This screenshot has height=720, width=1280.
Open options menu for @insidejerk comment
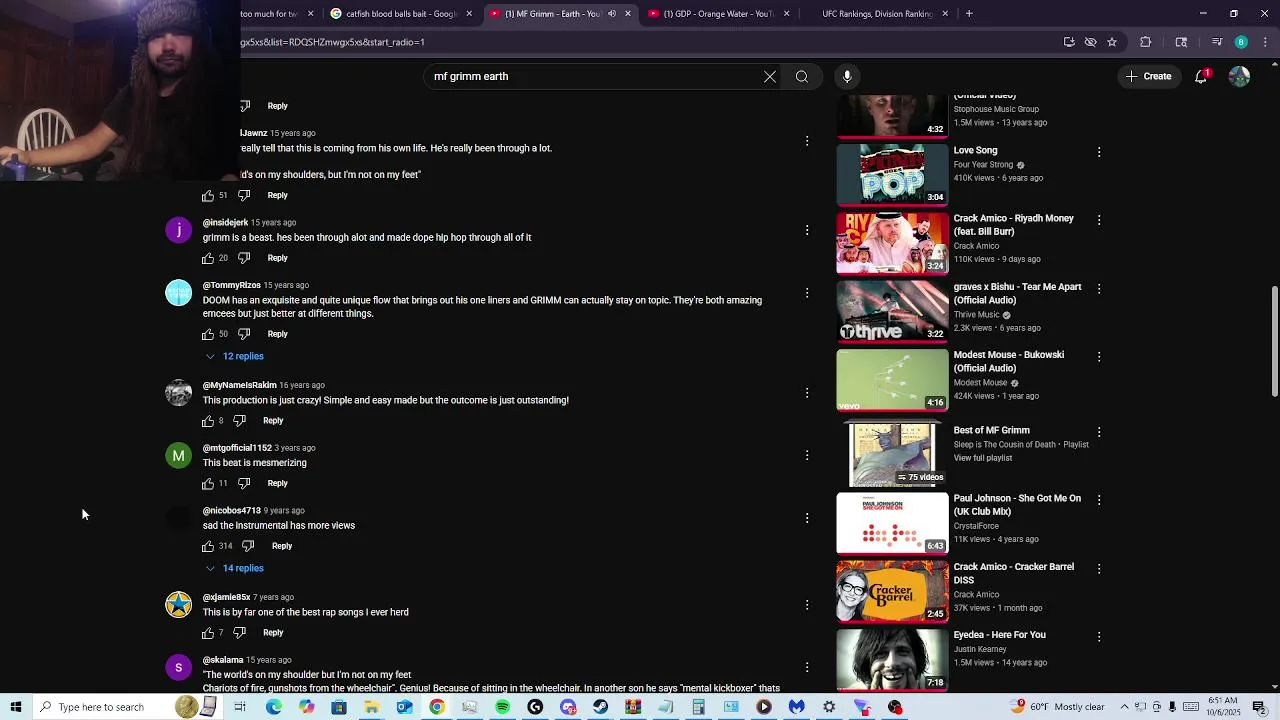point(807,230)
